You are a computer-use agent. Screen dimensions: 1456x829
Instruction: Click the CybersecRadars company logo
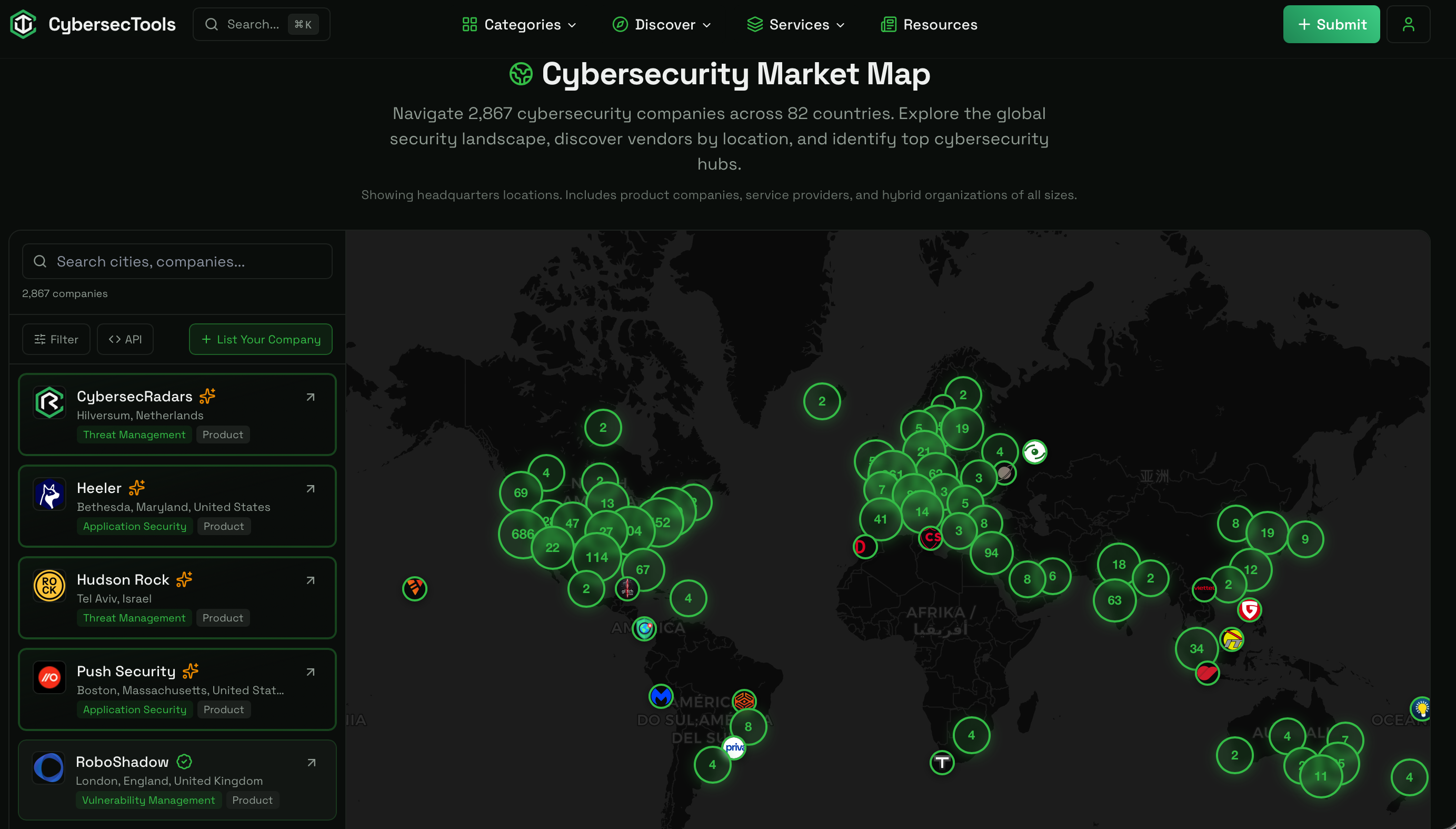coord(49,402)
